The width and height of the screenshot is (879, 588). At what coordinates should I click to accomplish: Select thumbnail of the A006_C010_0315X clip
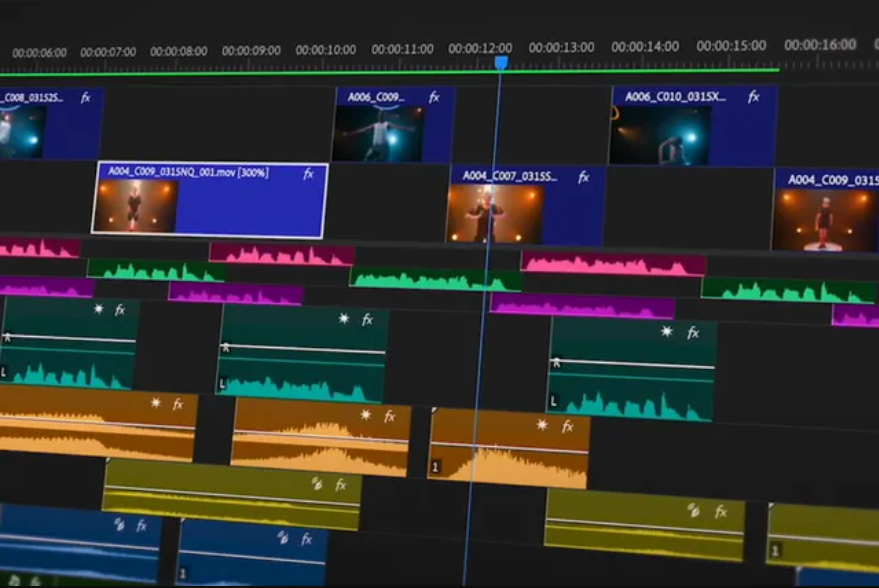point(660,135)
